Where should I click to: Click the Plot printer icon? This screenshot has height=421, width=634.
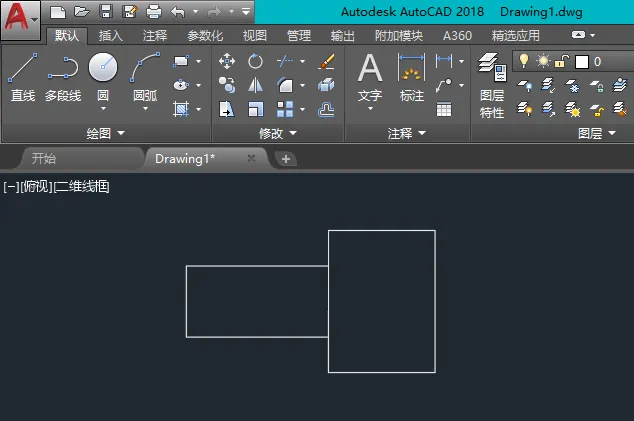coord(154,12)
